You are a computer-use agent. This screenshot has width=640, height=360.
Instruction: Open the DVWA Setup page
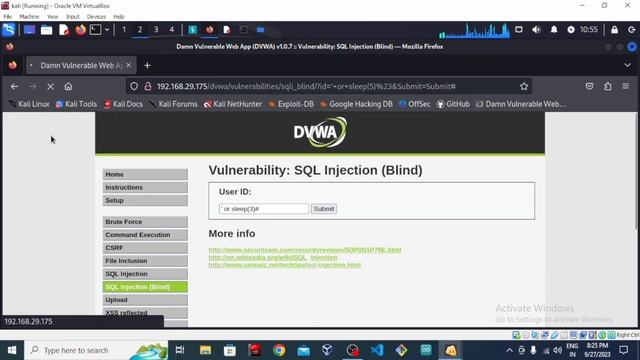[145, 200]
